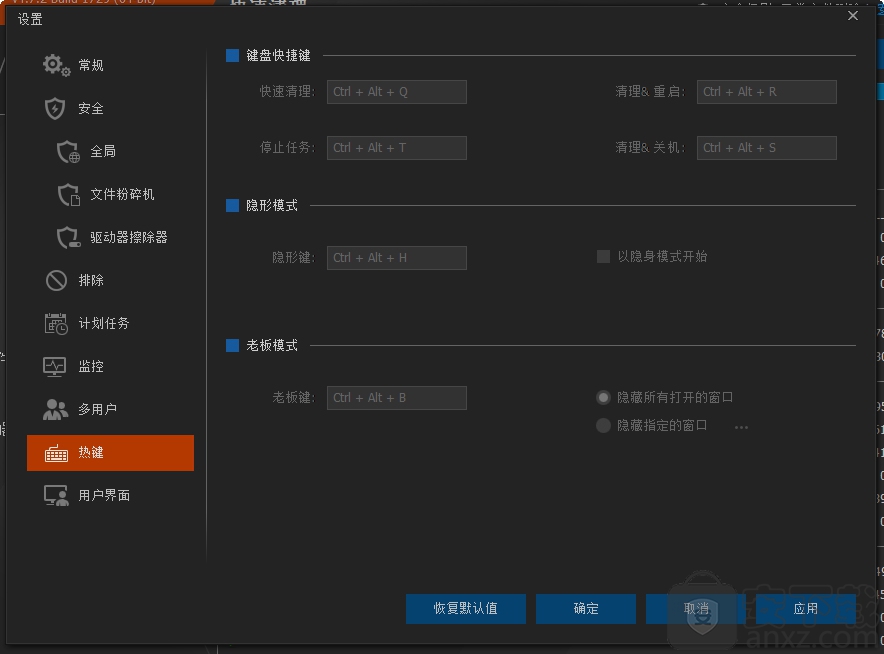
Task: Select the 隐藏所有打开的窗口 radio option
Action: (x=603, y=397)
